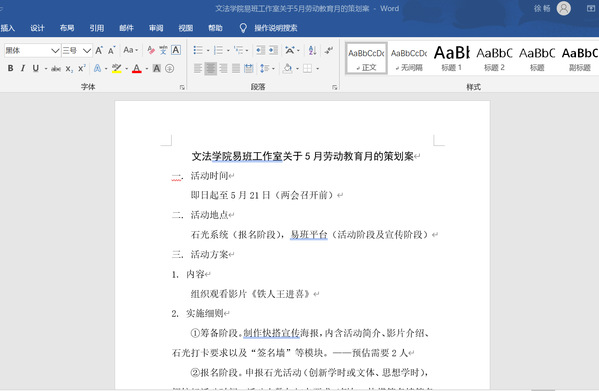This screenshot has height=391, width=599.
Task: Center-align the paragraph text
Action: pyautogui.click(x=210, y=68)
